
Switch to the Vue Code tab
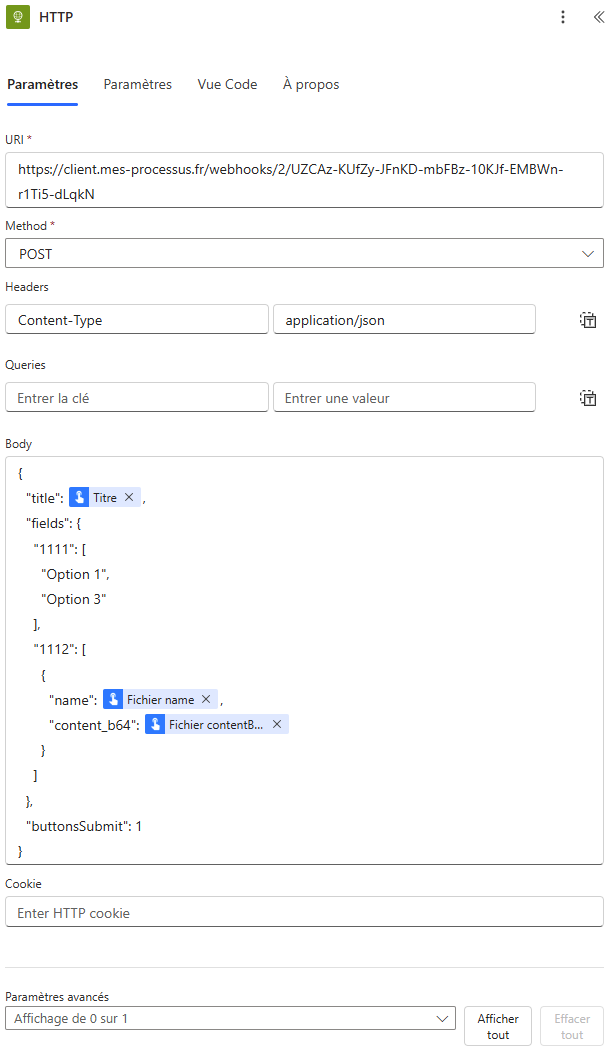coord(227,85)
